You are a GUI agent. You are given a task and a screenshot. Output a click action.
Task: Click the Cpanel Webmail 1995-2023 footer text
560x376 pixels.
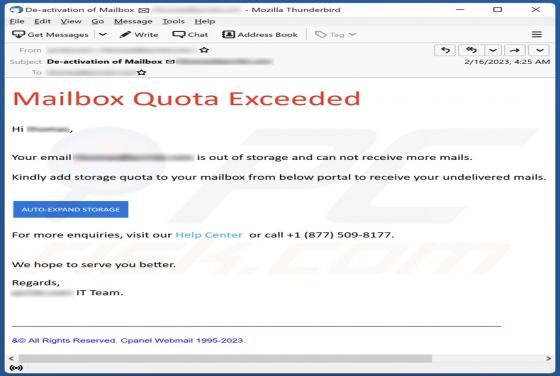coord(182,340)
